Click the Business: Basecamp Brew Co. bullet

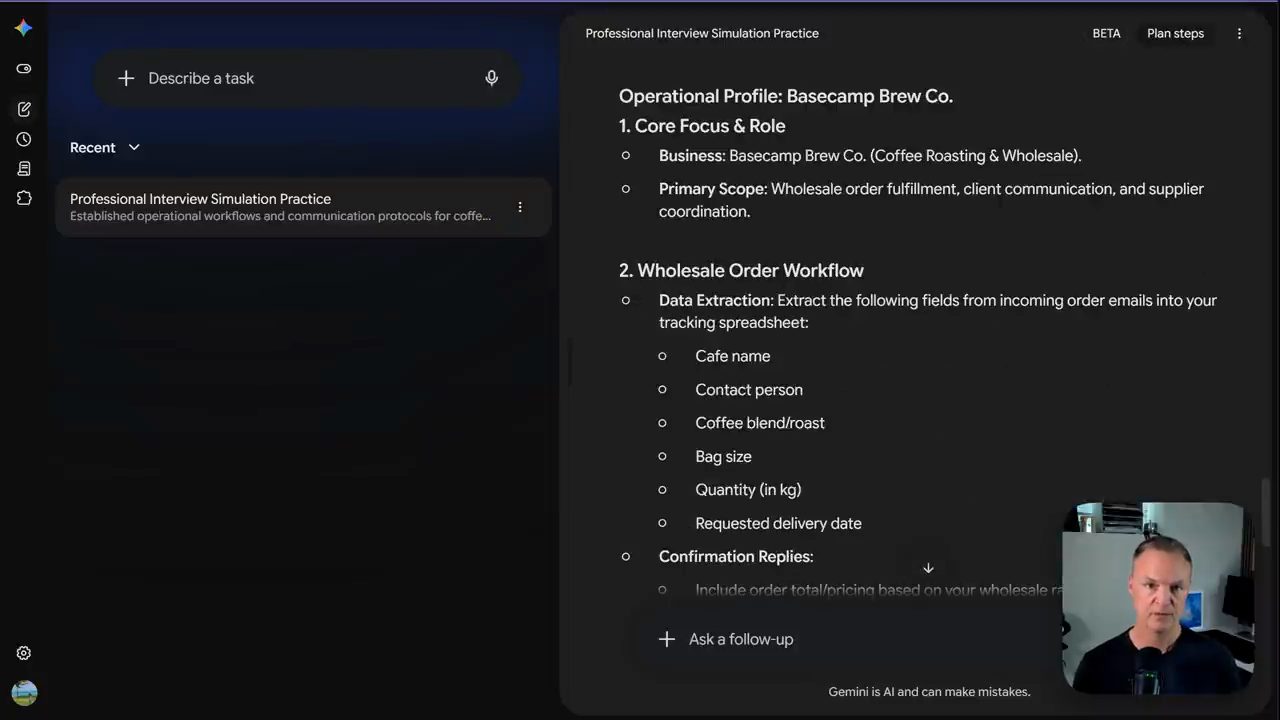pos(870,156)
